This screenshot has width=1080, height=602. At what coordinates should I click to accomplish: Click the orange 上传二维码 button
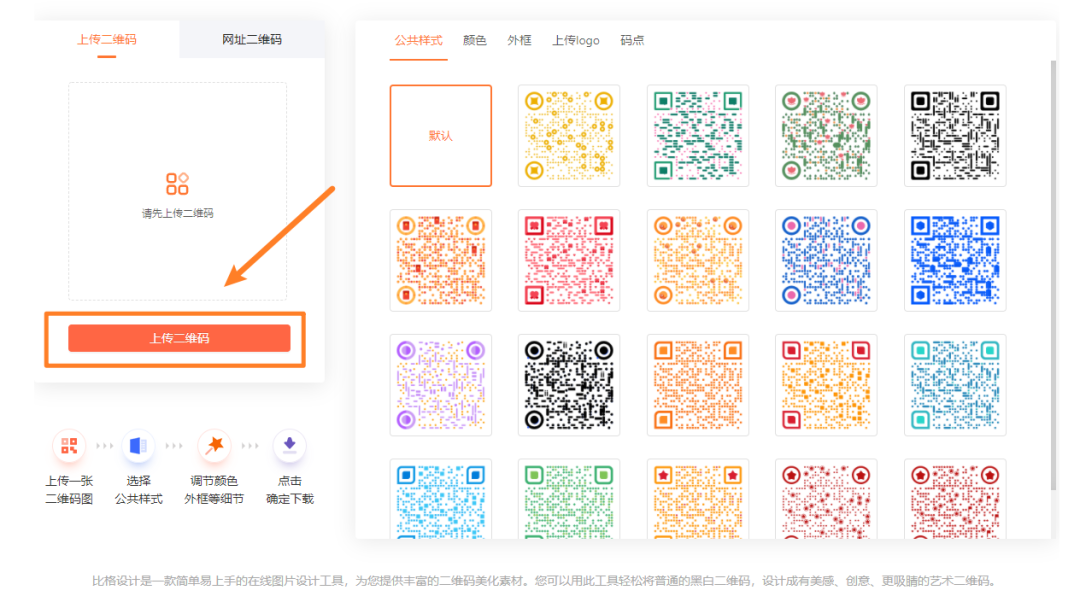(x=179, y=338)
